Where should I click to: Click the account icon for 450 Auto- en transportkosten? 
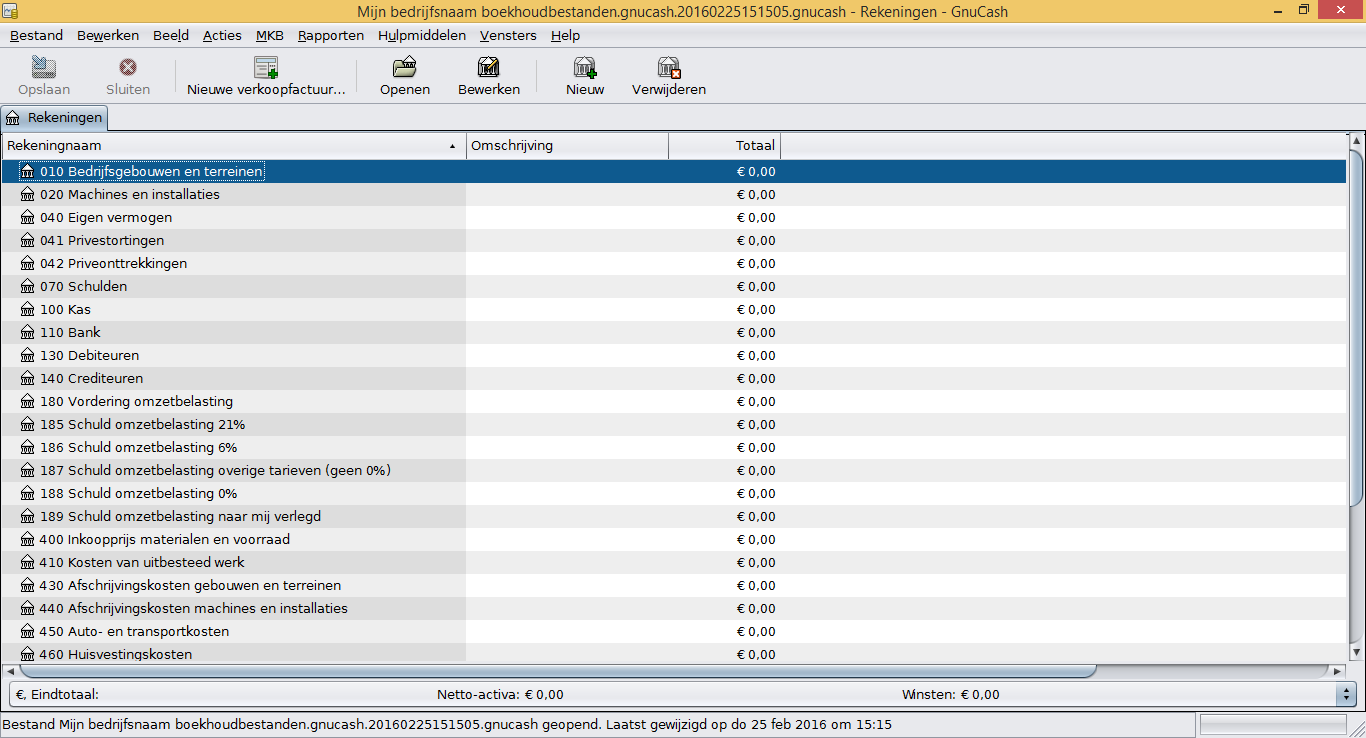(27, 632)
